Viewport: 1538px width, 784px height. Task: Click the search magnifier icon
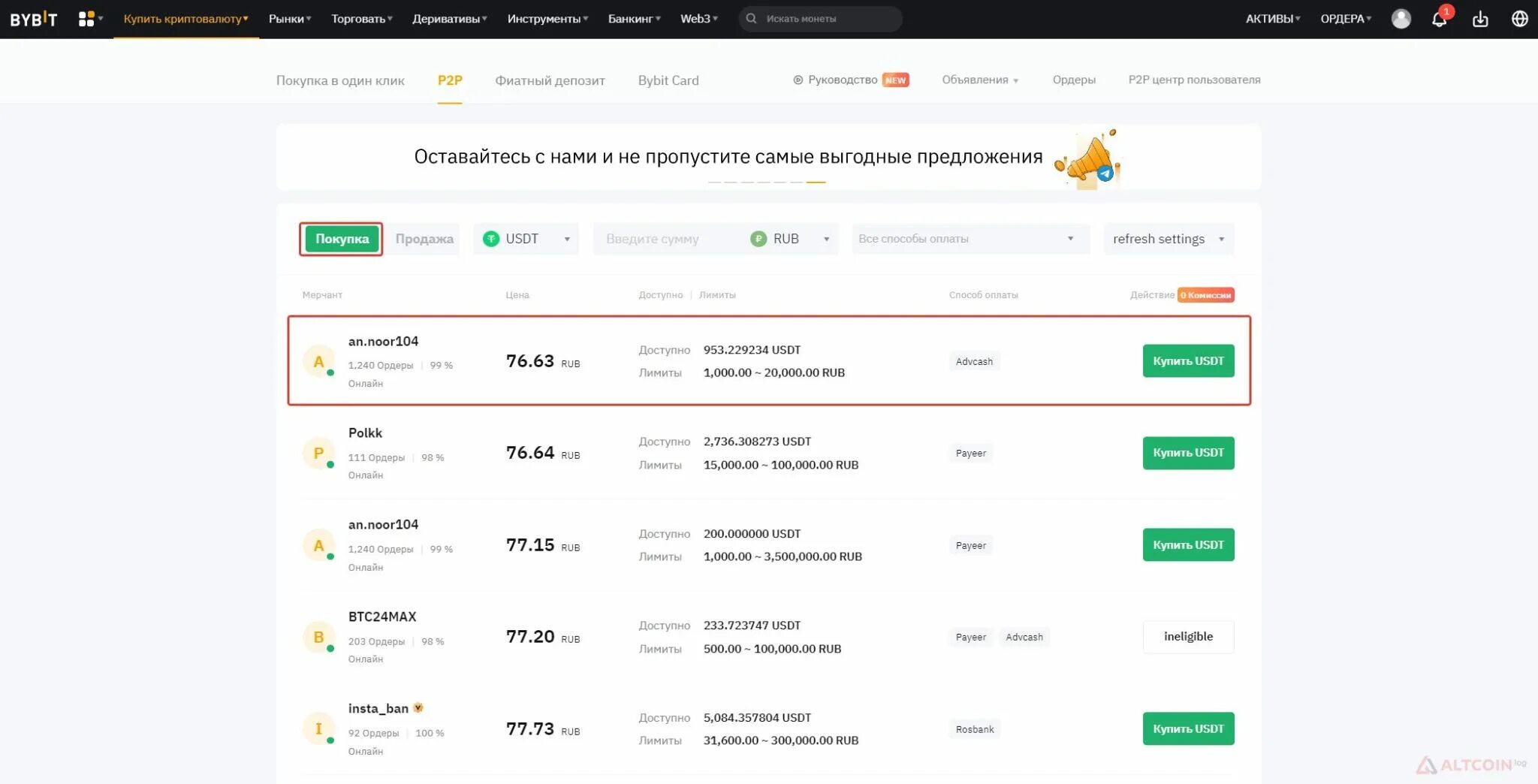coord(751,19)
